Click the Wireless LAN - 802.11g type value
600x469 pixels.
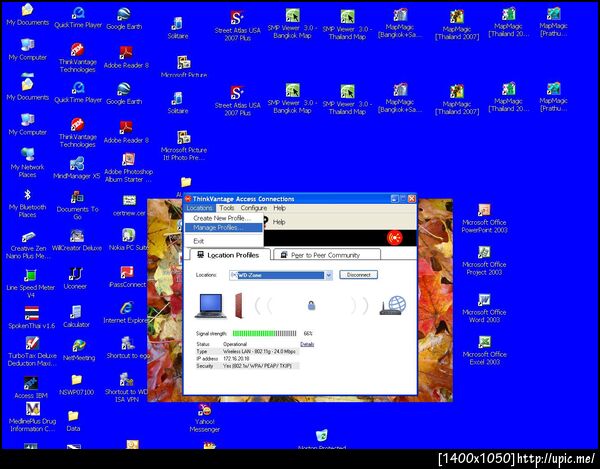[x=259, y=351]
